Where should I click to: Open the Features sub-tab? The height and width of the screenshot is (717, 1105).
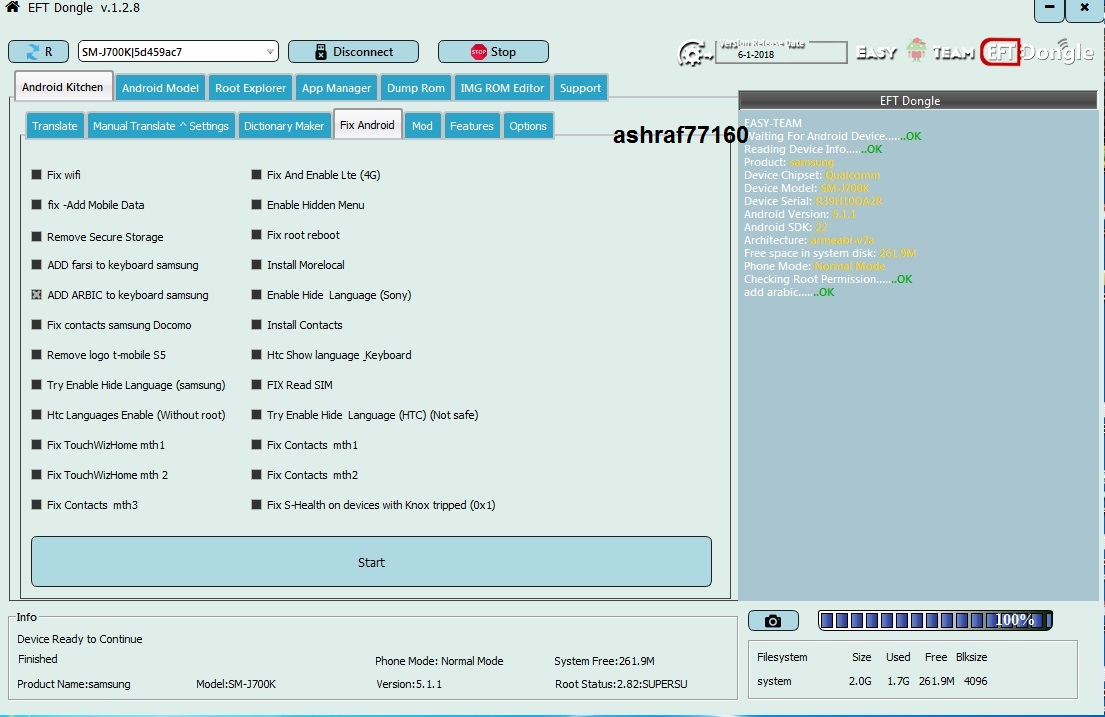click(471, 125)
